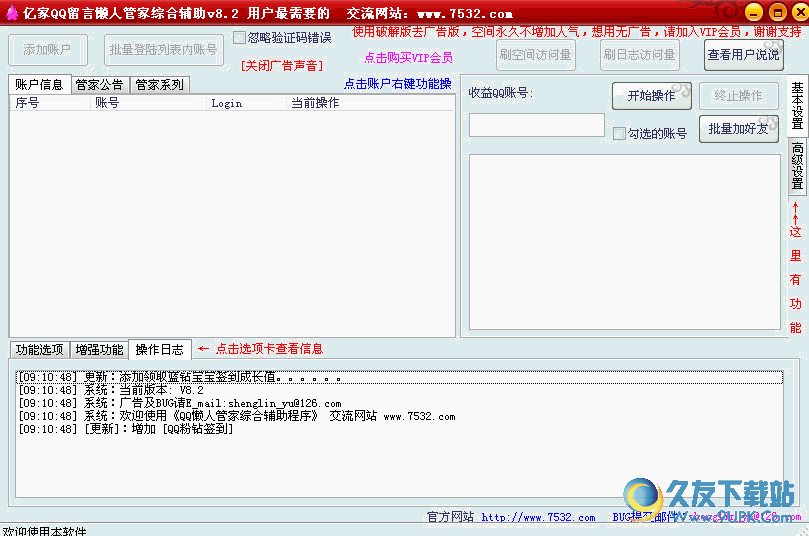Select log line 当前版本: V8.2

point(399,391)
